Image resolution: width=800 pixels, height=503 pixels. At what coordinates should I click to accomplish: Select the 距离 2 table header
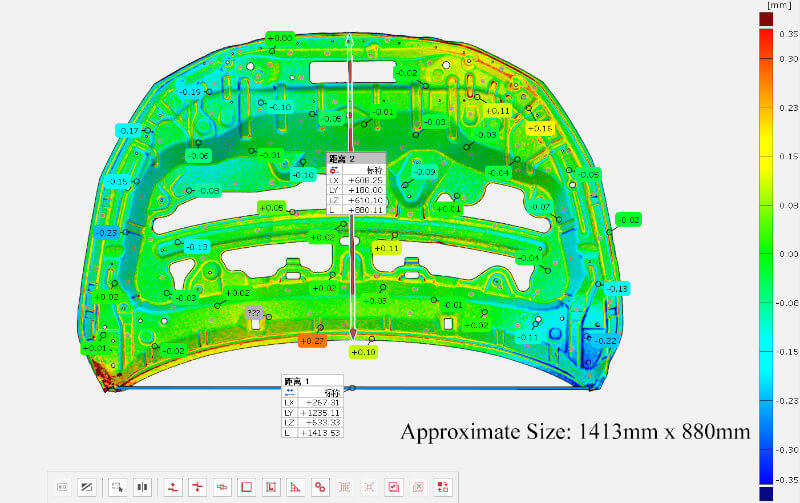tap(356, 159)
